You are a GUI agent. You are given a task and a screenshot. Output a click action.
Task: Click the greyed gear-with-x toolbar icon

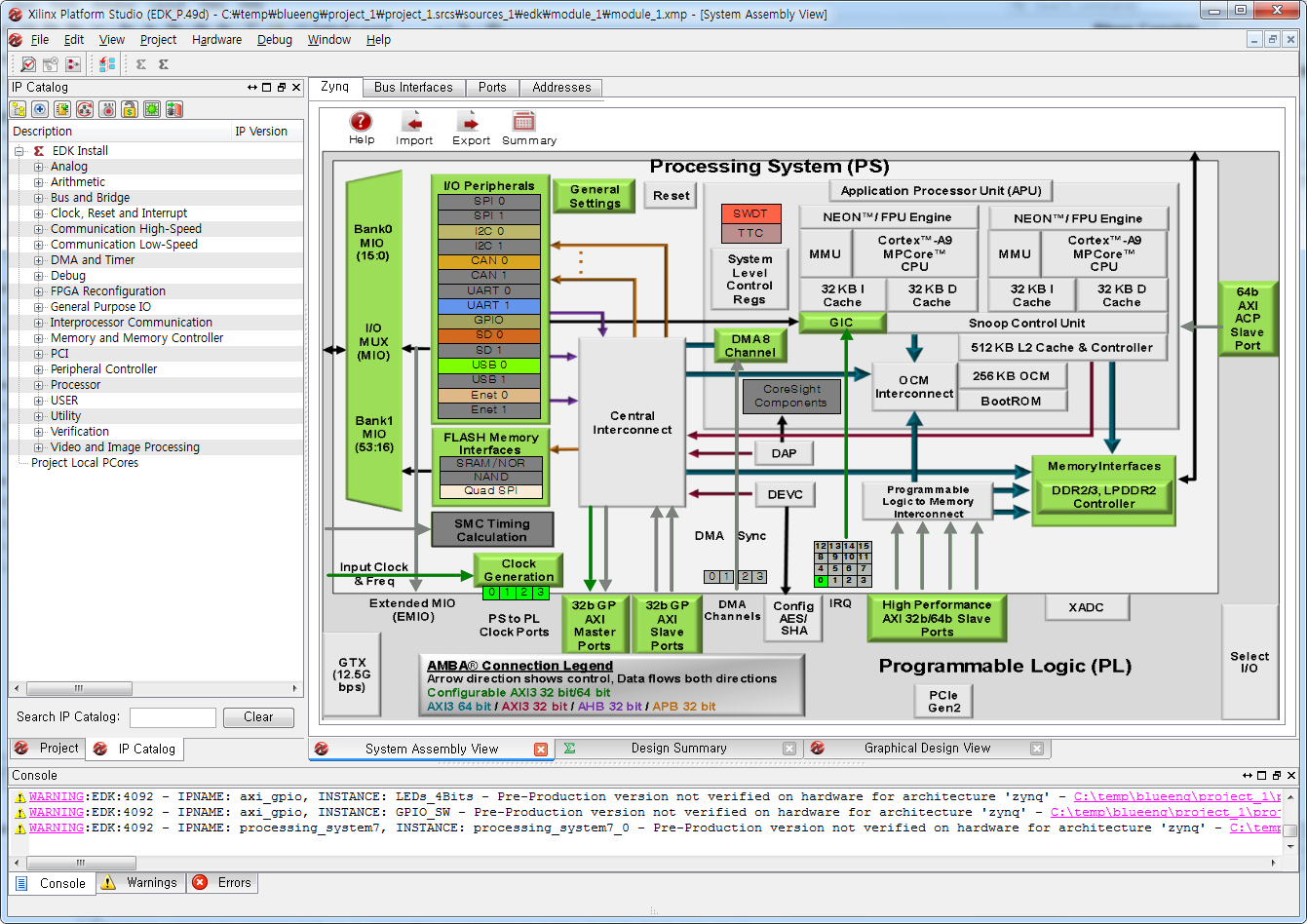point(51,64)
